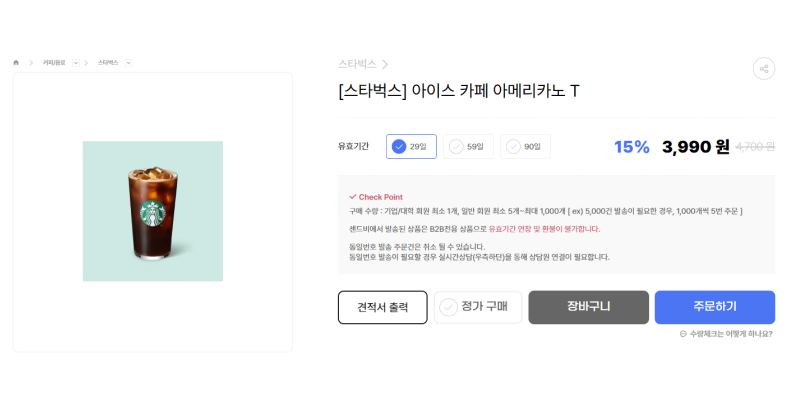The image size is (800, 400).
Task: Expand the 스타벅스 breadcrumb dropdown arrow
Action: pyautogui.click(x=129, y=63)
